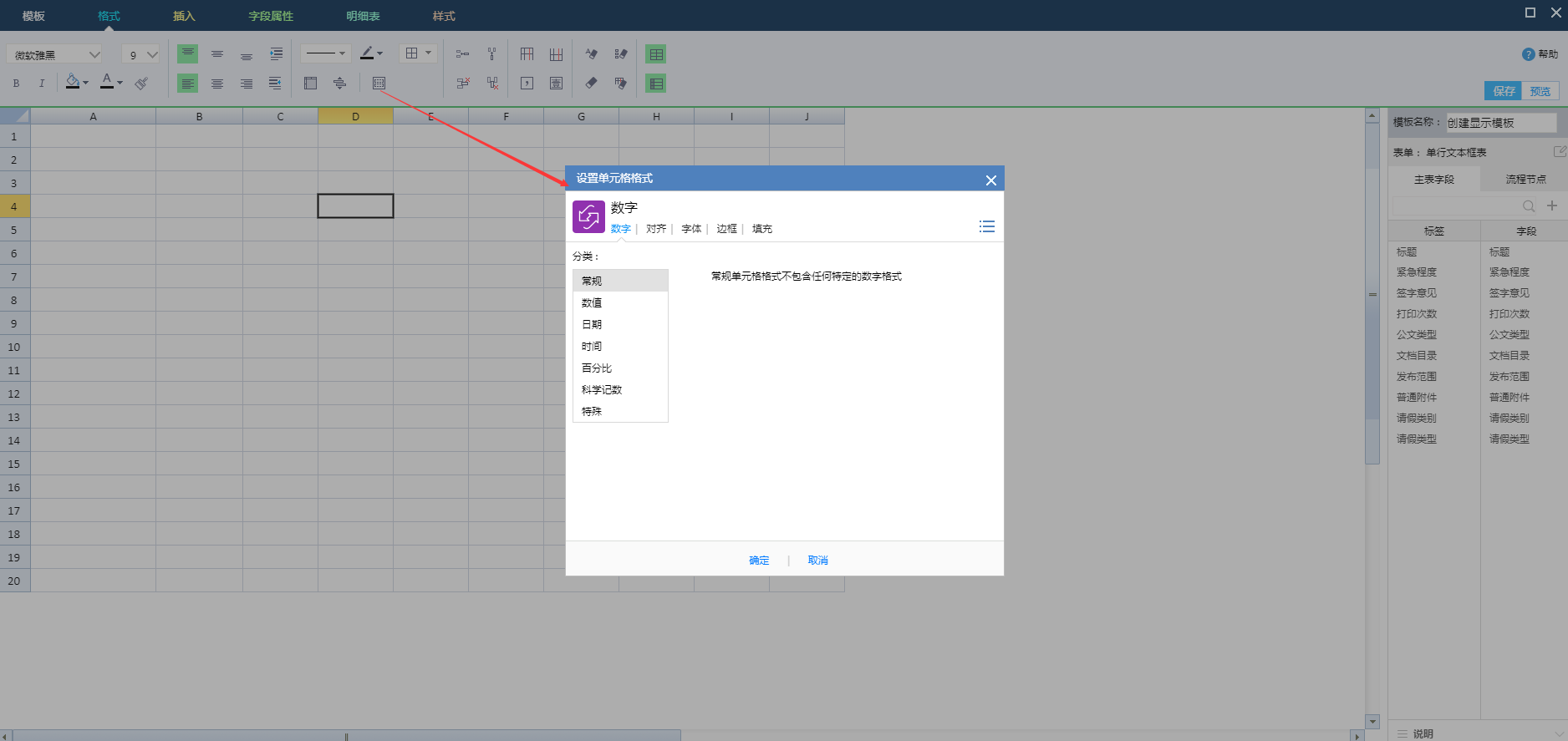Switch to the 对齐 tab in dialog
The height and width of the screenshot is (741, 1568).
655,229
